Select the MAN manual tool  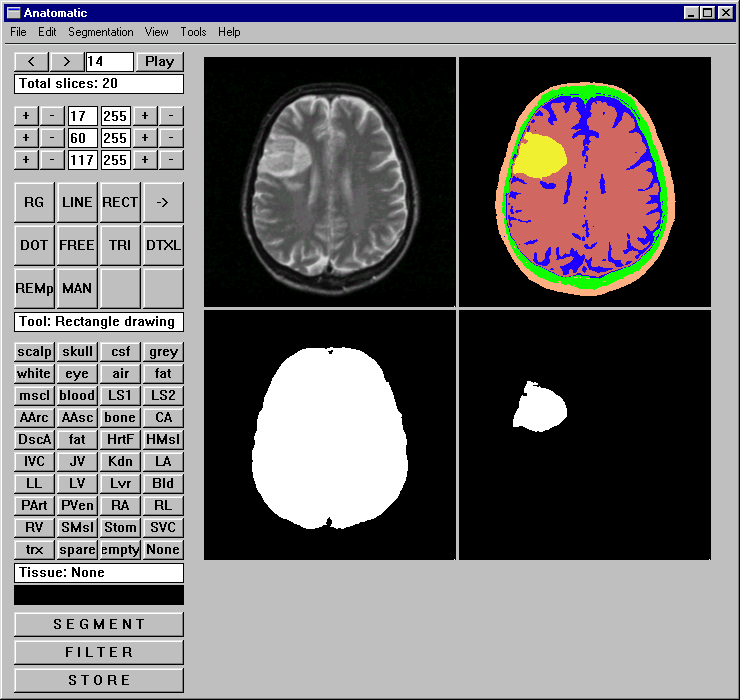tap(77, 288)
